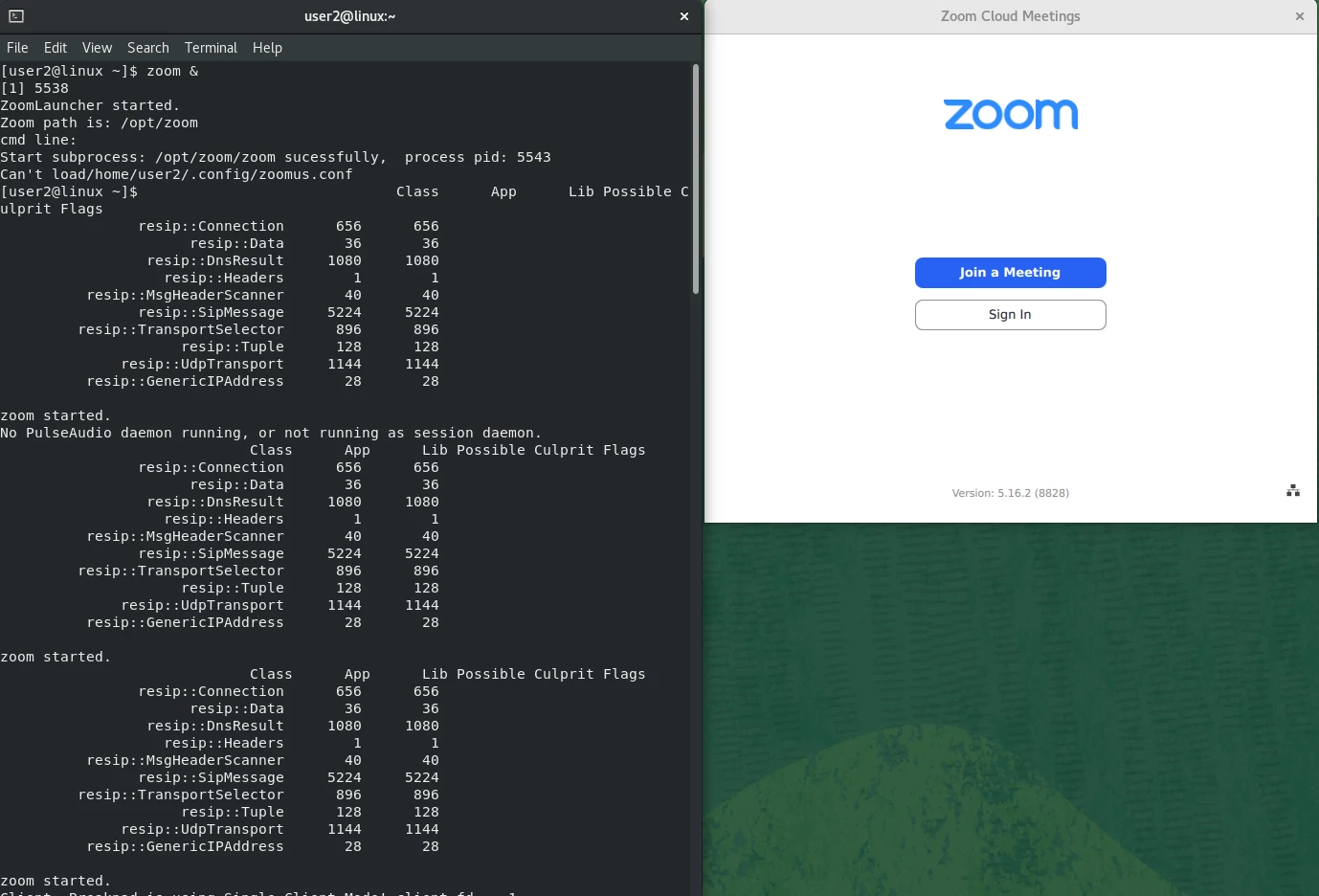Click the "Can't load/home/user2/.config/zoomus.conf" line
The width and height of the screenshot is (1319, 896).
coord(177,174)
